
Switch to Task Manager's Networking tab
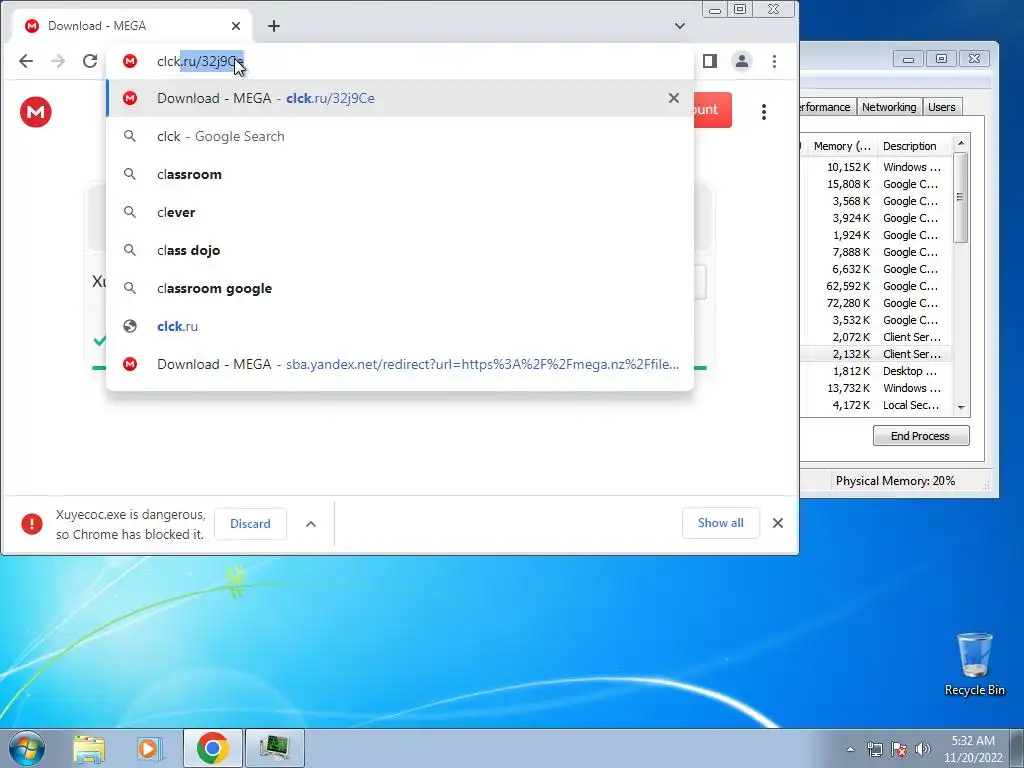tap(888, 107)
